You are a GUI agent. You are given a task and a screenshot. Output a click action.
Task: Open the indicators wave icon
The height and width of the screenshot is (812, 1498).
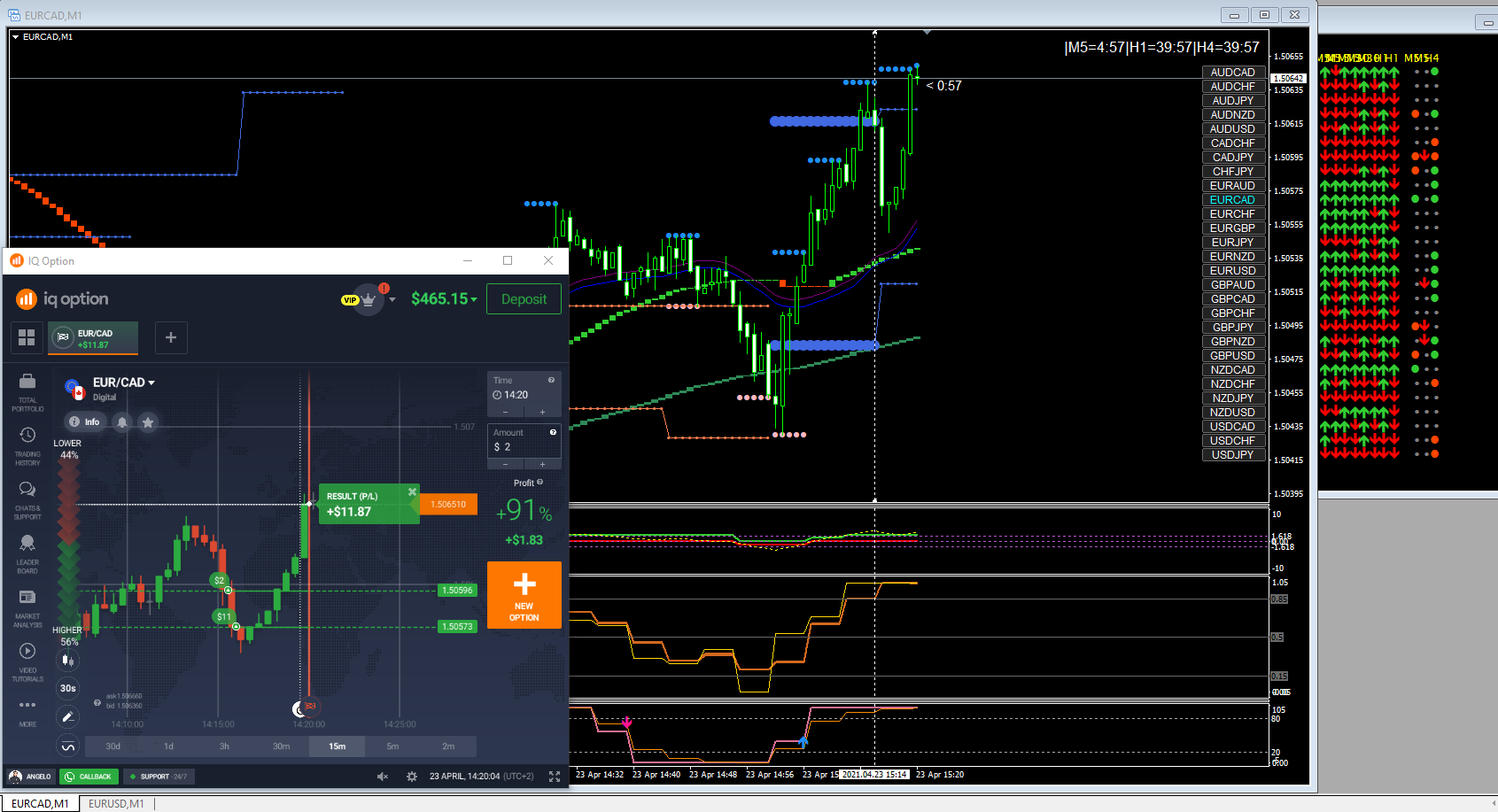point(67,746)
